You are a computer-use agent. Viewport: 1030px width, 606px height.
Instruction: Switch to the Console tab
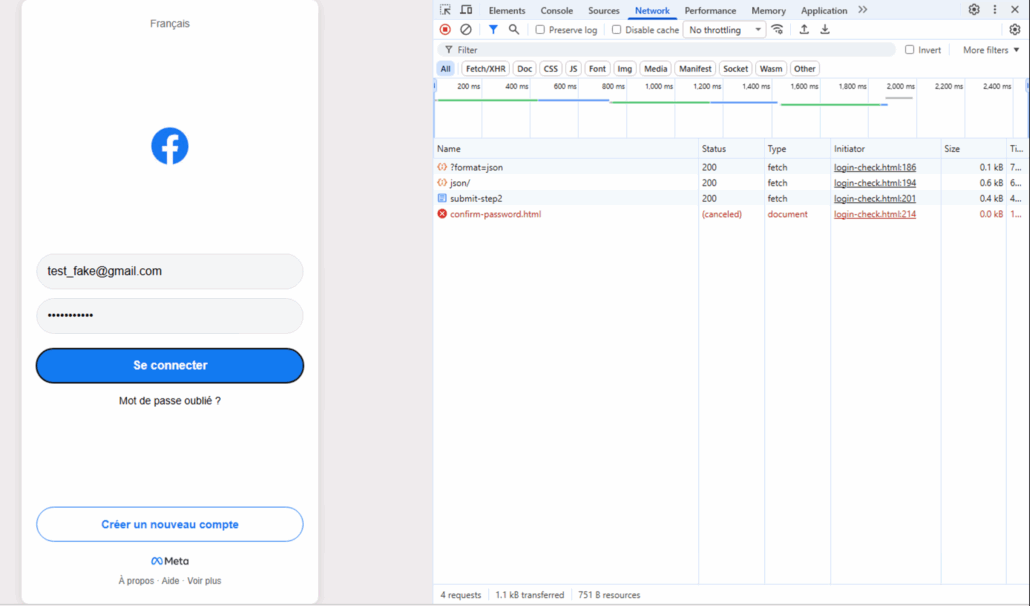pos(557,11)
